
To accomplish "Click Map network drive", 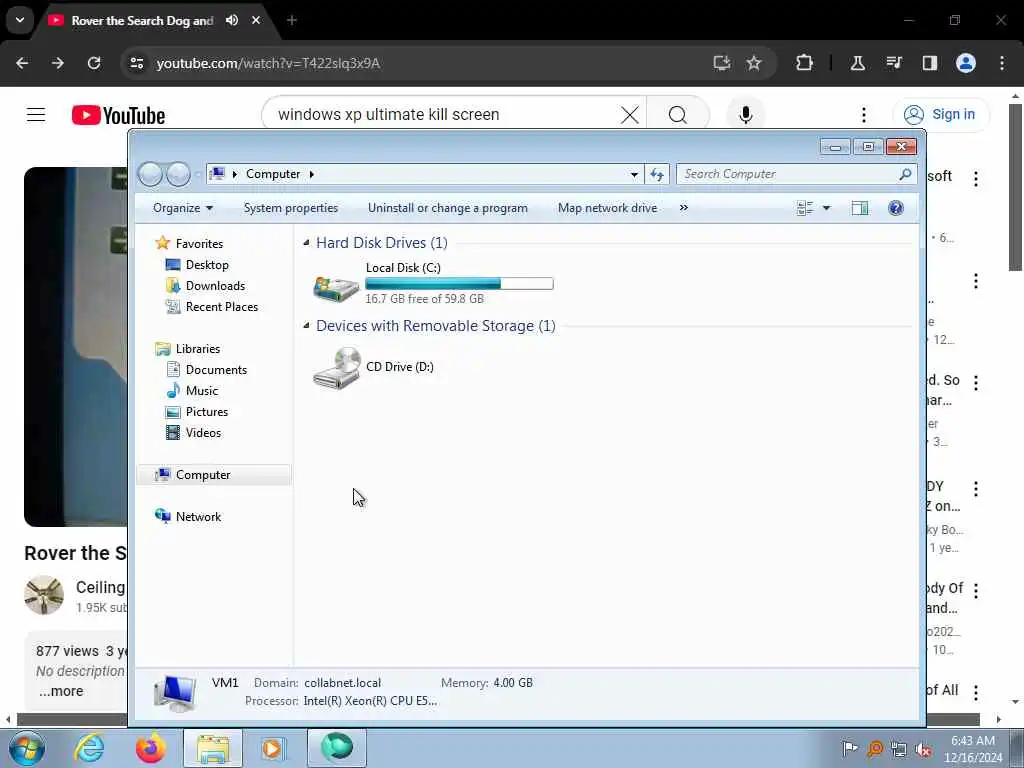I will (607, 208).
